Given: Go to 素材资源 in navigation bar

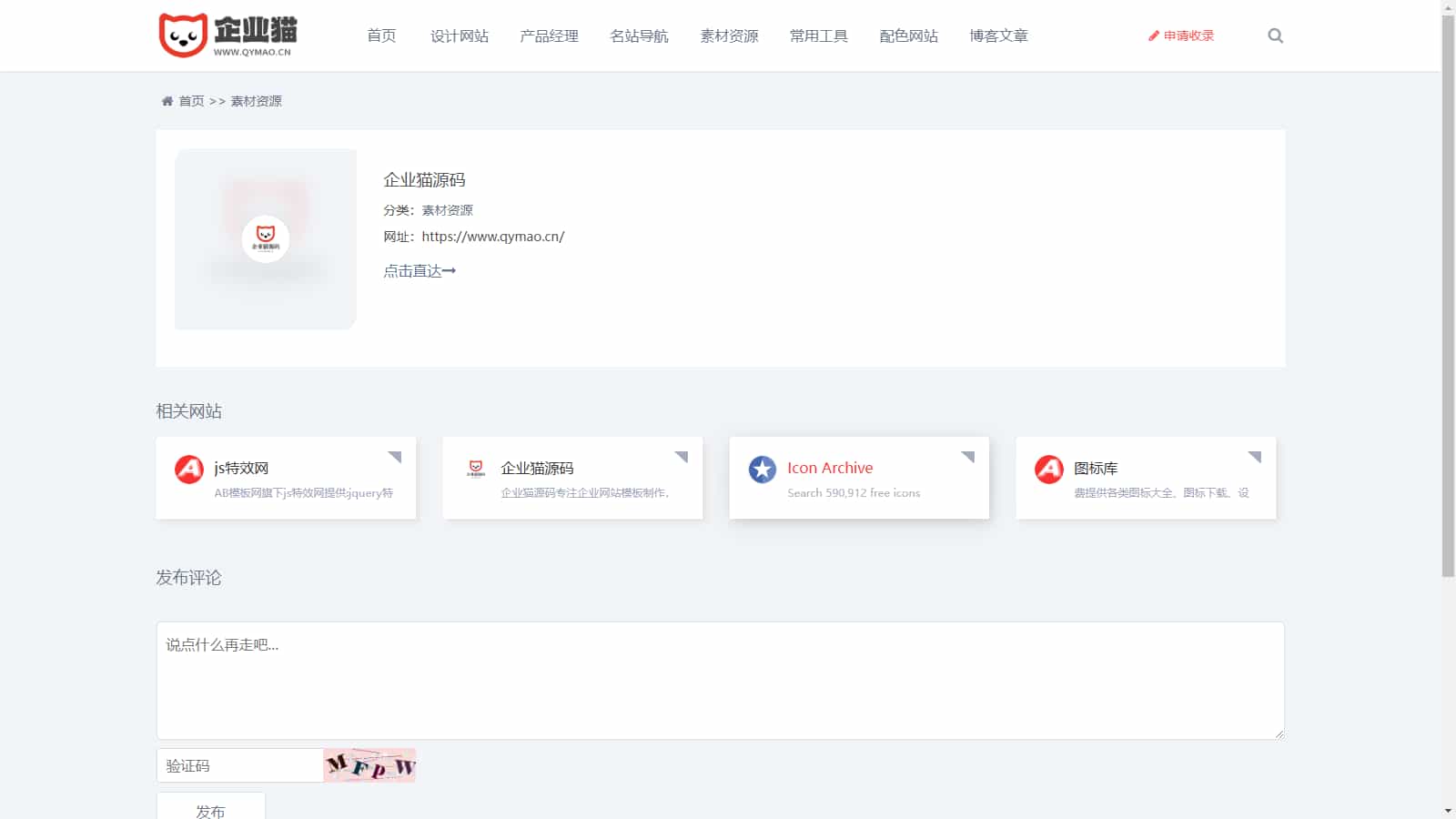Looking at the screenshot, I should click(729, 35).
